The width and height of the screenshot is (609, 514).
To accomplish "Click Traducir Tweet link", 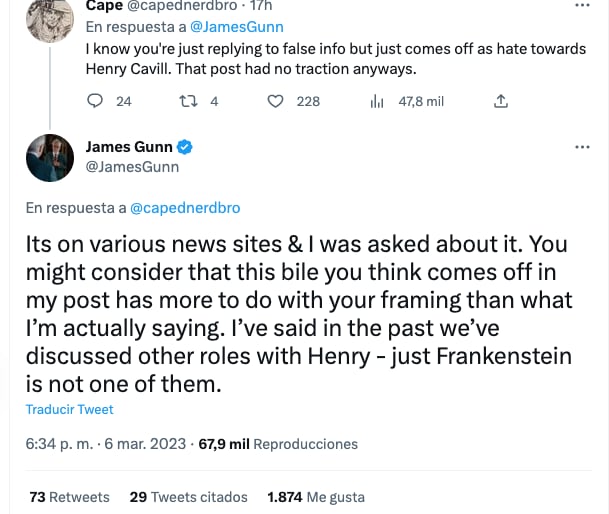I will [70, 409].
